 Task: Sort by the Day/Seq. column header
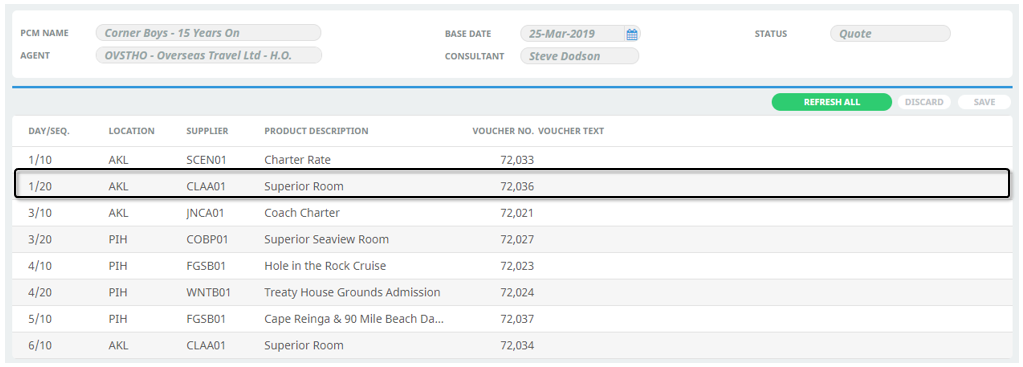[x=49, y=131]
